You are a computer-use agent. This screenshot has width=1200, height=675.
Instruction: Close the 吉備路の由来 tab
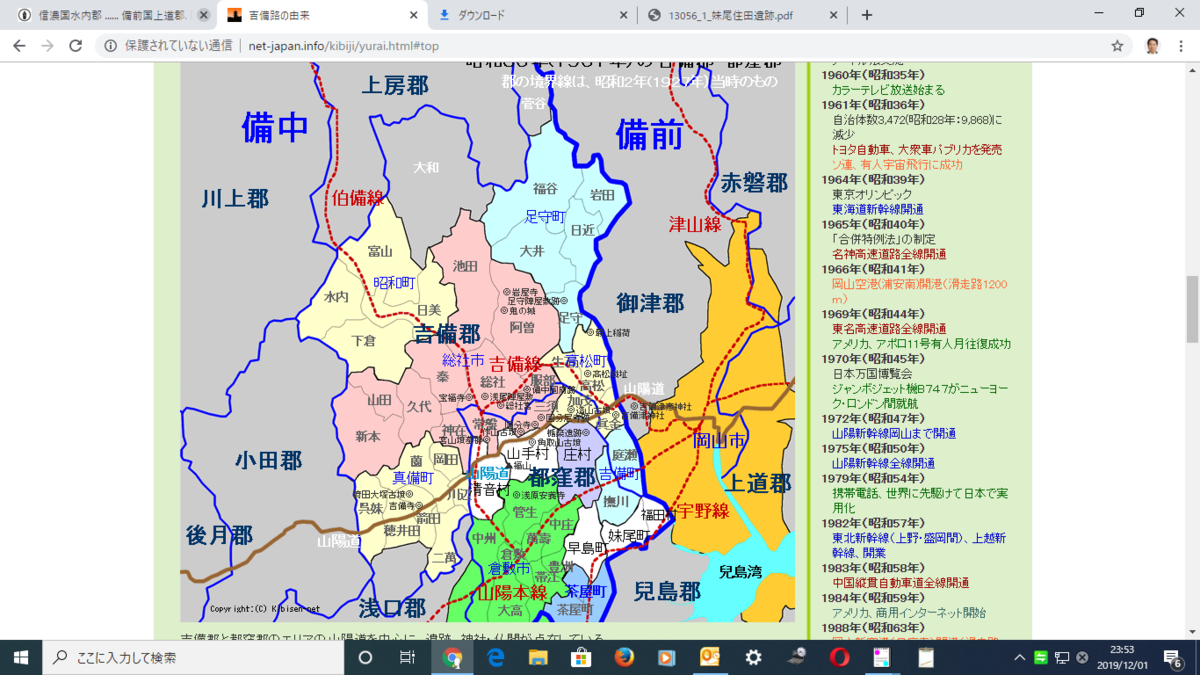pos(413,15)
